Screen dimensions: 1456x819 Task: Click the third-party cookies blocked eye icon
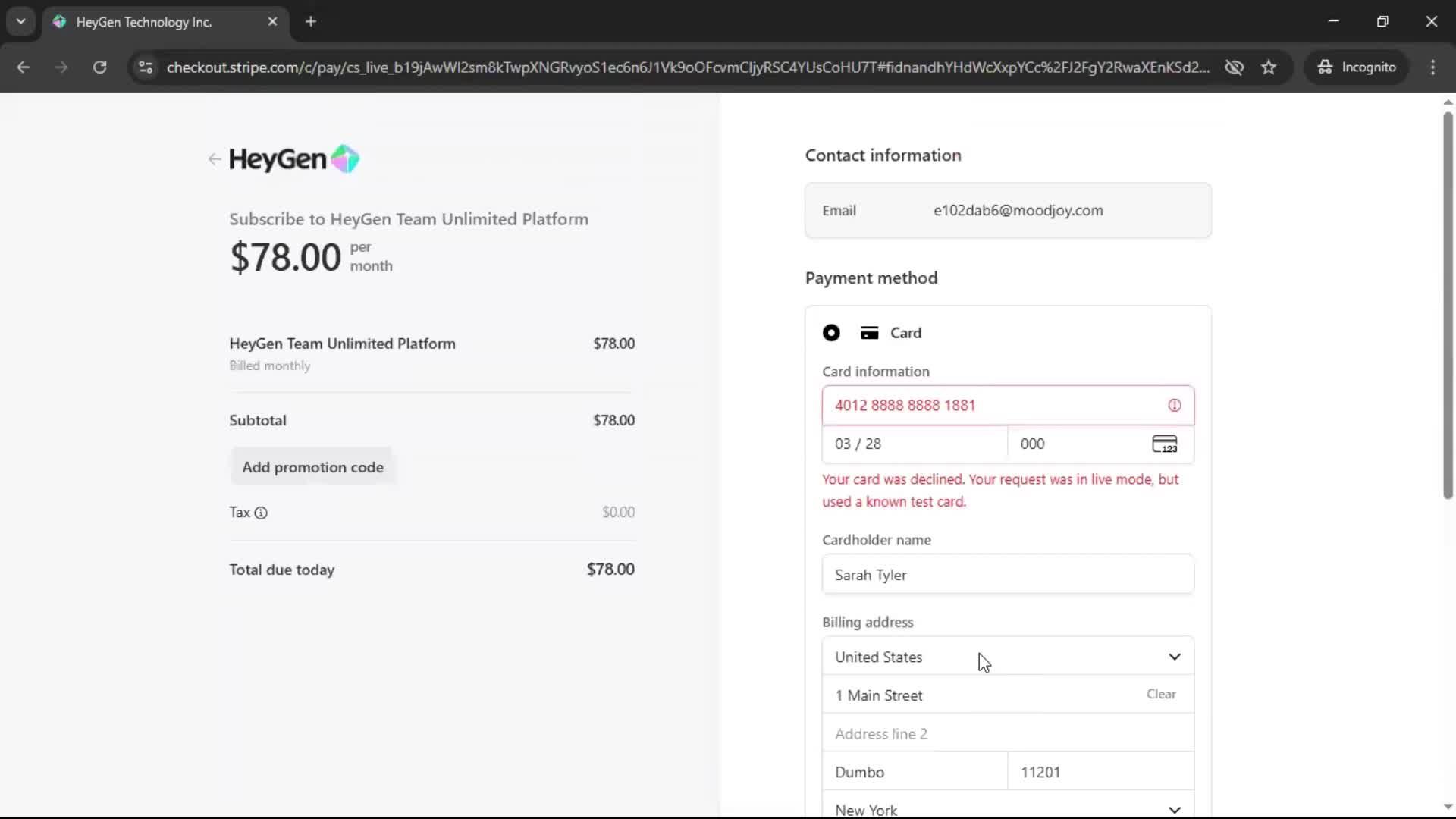(x=1234, y=67)
